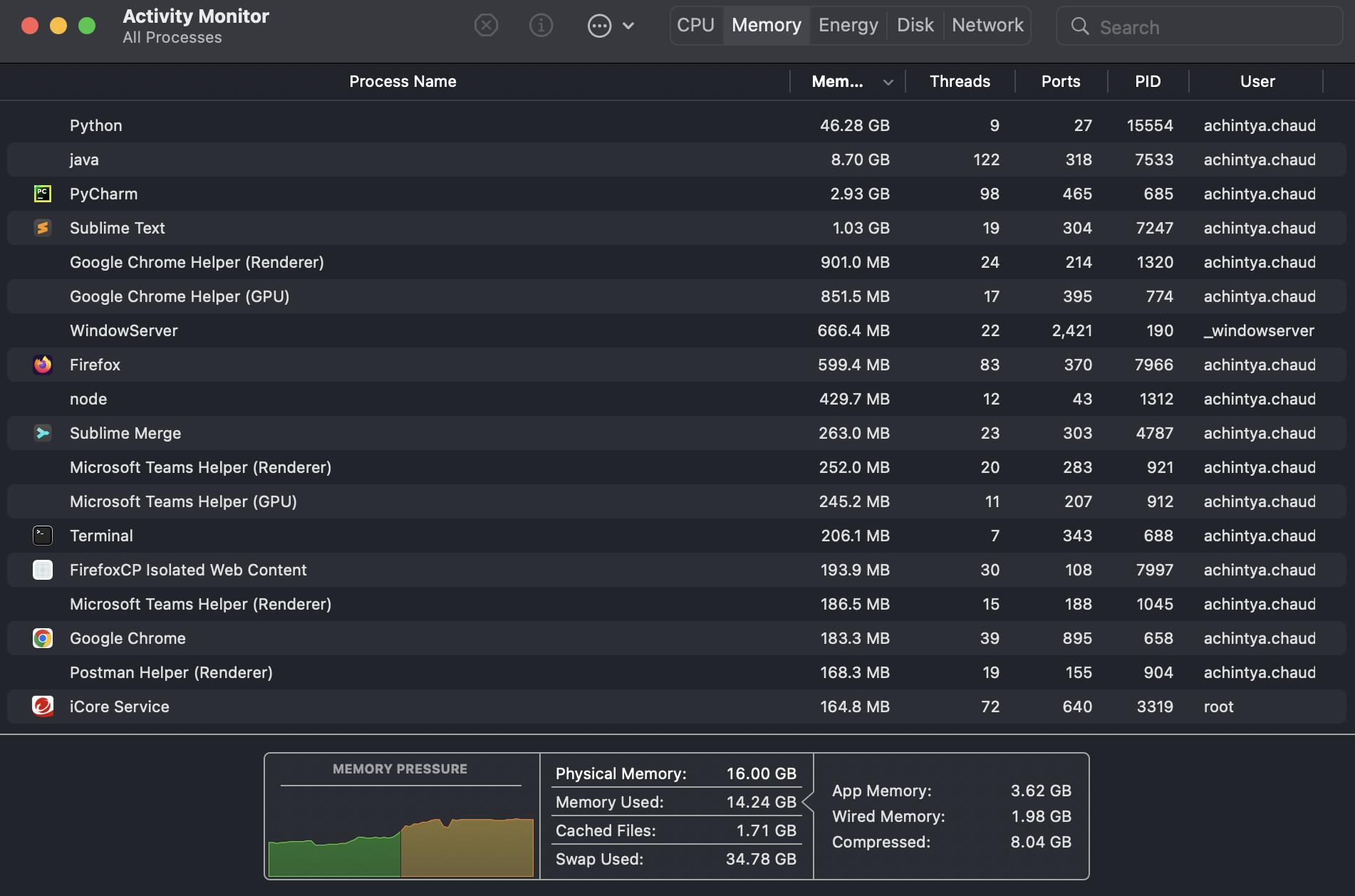The image size is (1355, 896).
Task: Select the iCore Service process name
Action: pos(120,707)
